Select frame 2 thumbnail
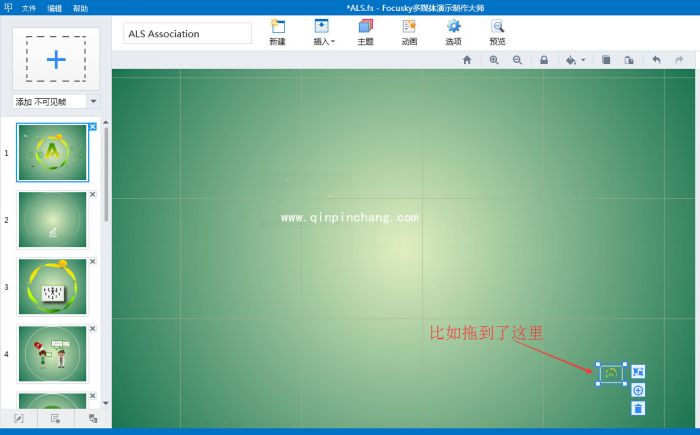Viewport: 700px width, 435px height. pos(52,220)
